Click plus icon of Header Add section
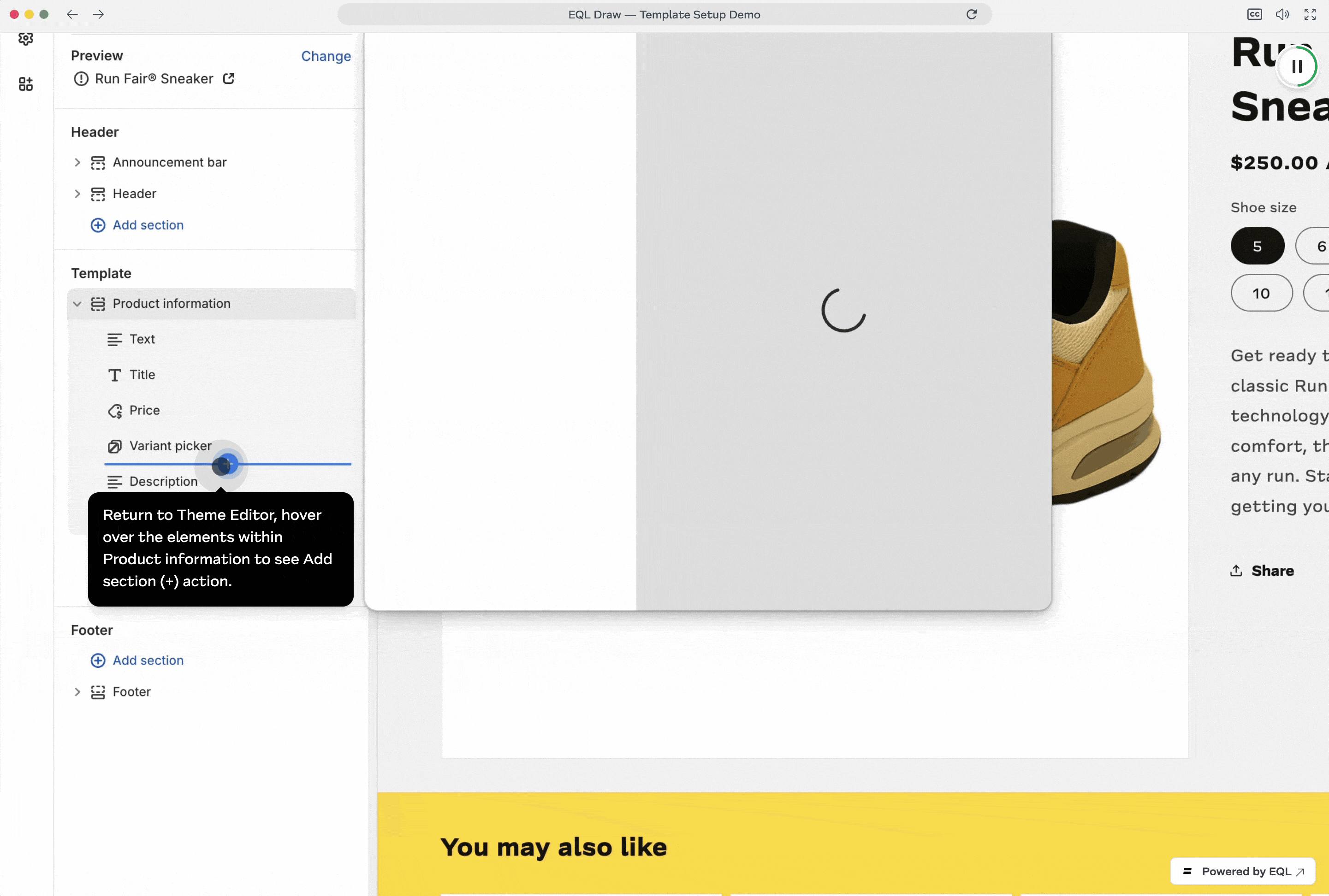 coord(98,225)
